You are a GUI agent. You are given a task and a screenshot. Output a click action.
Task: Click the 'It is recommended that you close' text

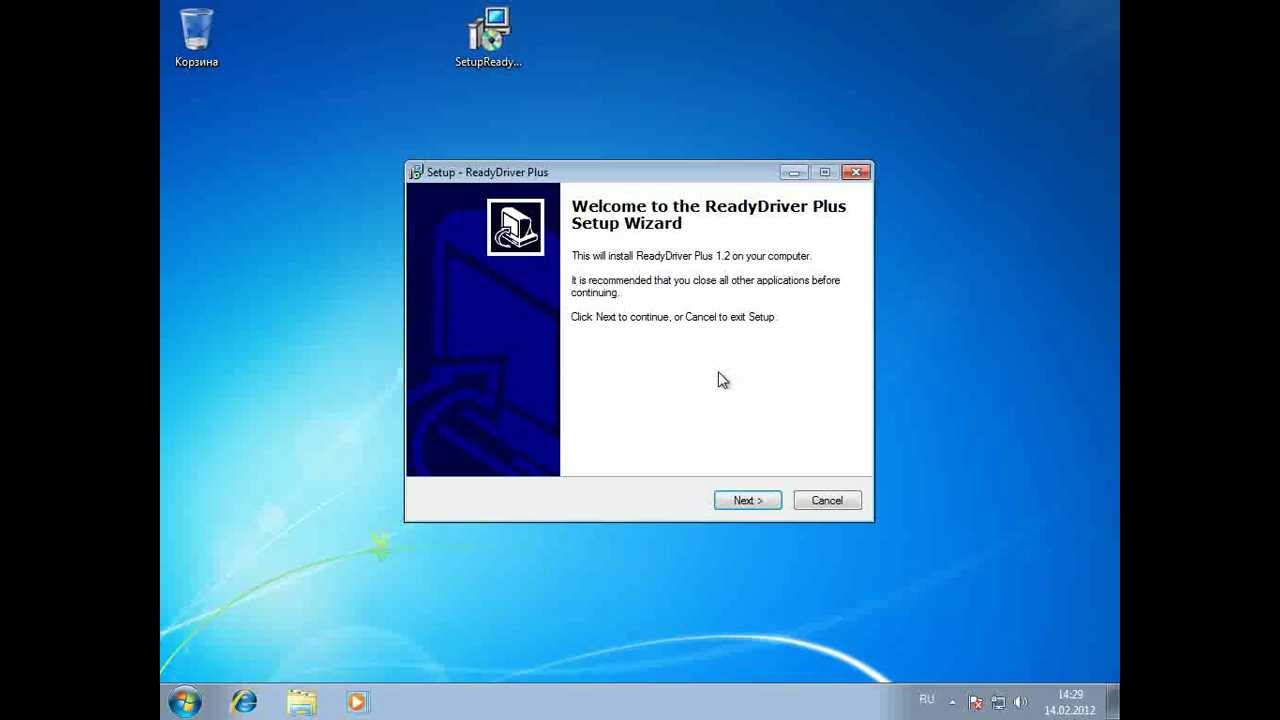click(705, 286)
